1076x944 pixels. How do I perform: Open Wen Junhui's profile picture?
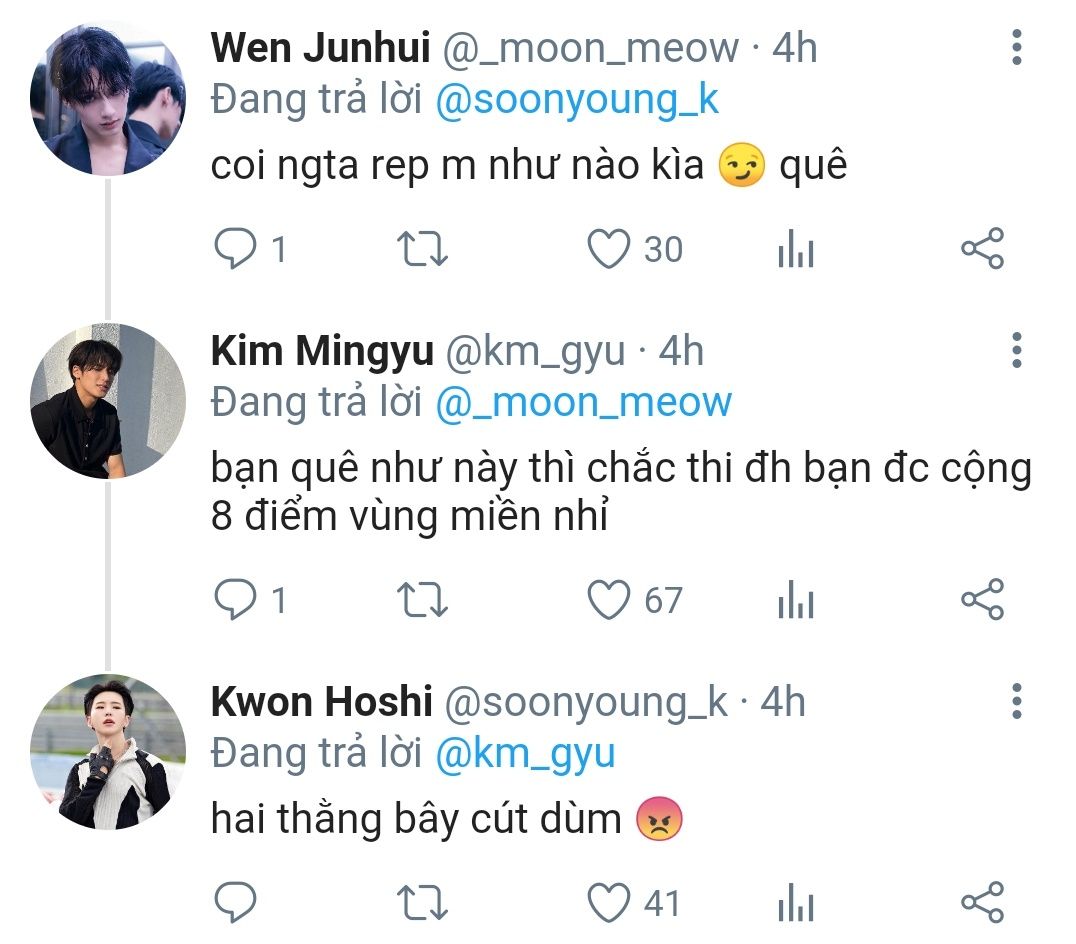[108, 98]
